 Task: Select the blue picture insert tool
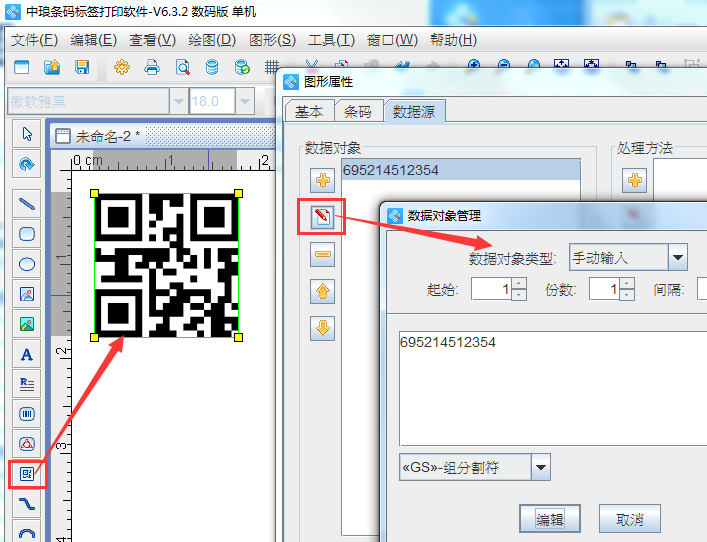click(27, 294)
